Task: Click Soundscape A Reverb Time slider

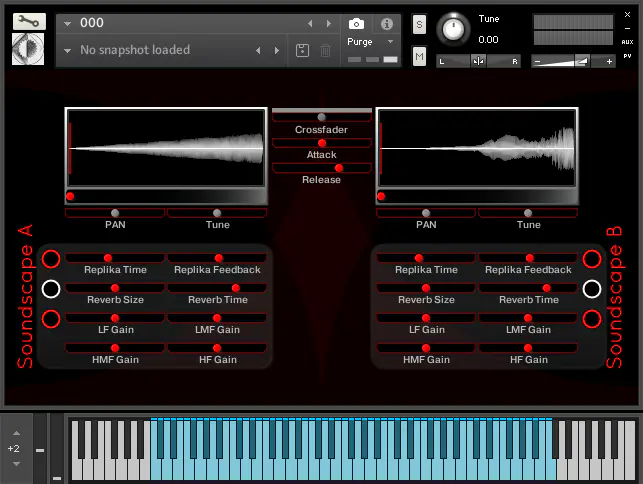Action: coord(217,288)
